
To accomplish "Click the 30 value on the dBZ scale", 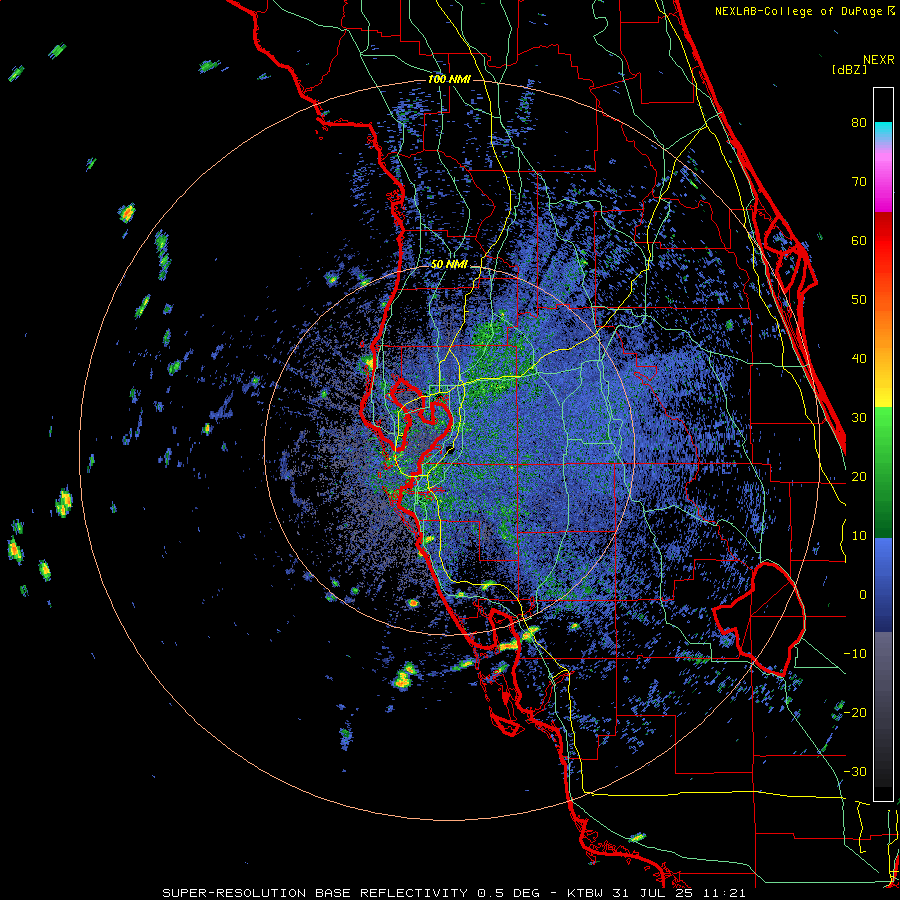I will tap(859, 418).
